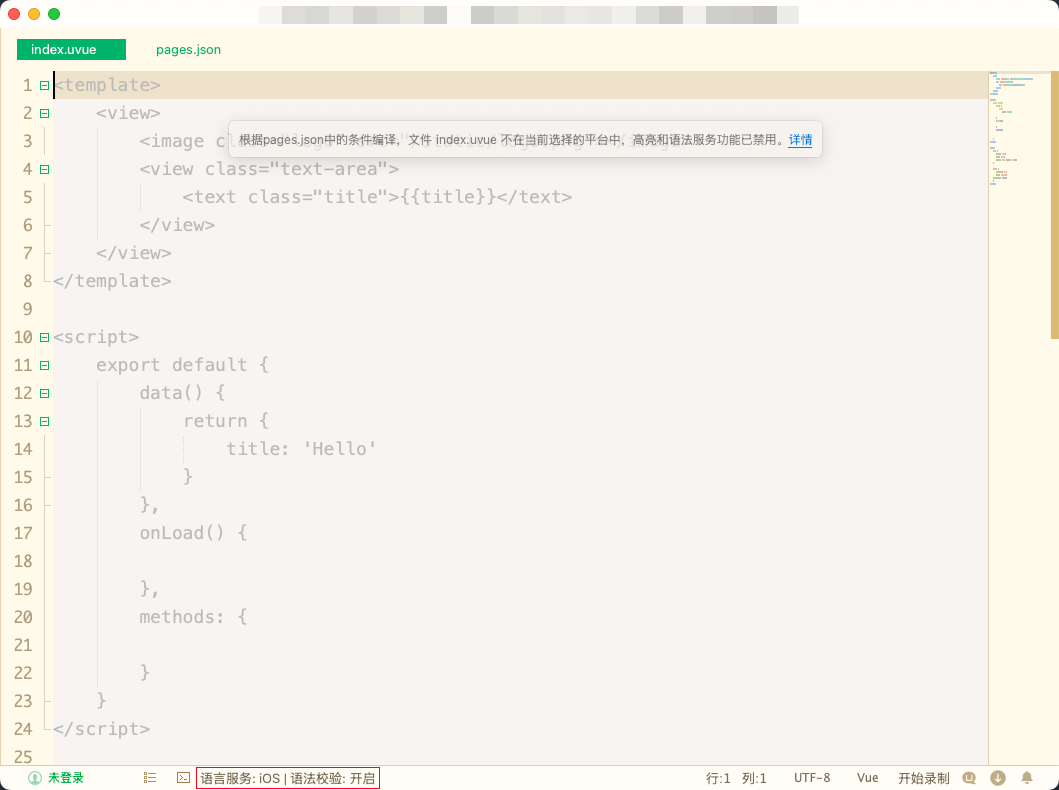Click line number 21 in the gutter
Viewport: 1059px width, 790px height.
(23, 646)
